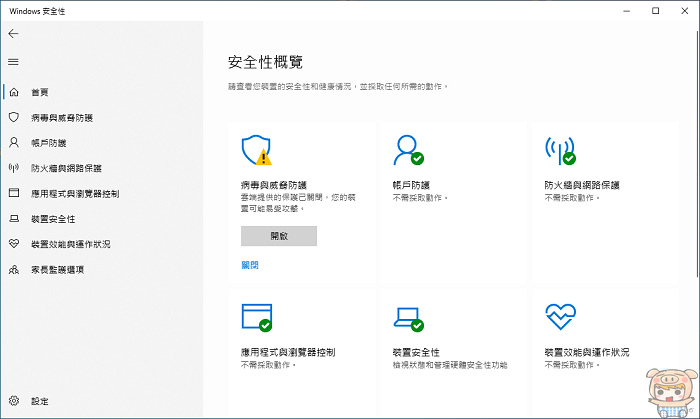Maximize the Windows 安全性 window
Screen dimensions: 700x419
[x=655, y=11]
